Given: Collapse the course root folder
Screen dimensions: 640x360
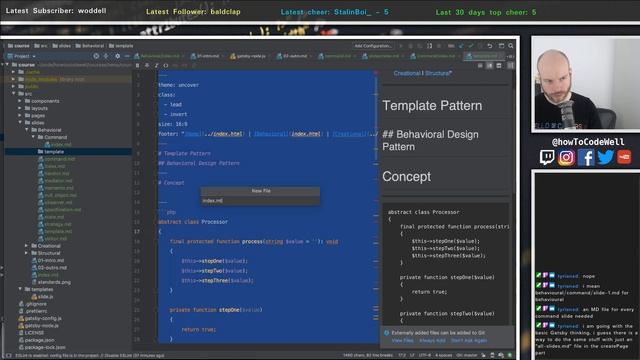Looking at the screenshot, I should click(x=7, y=65).
